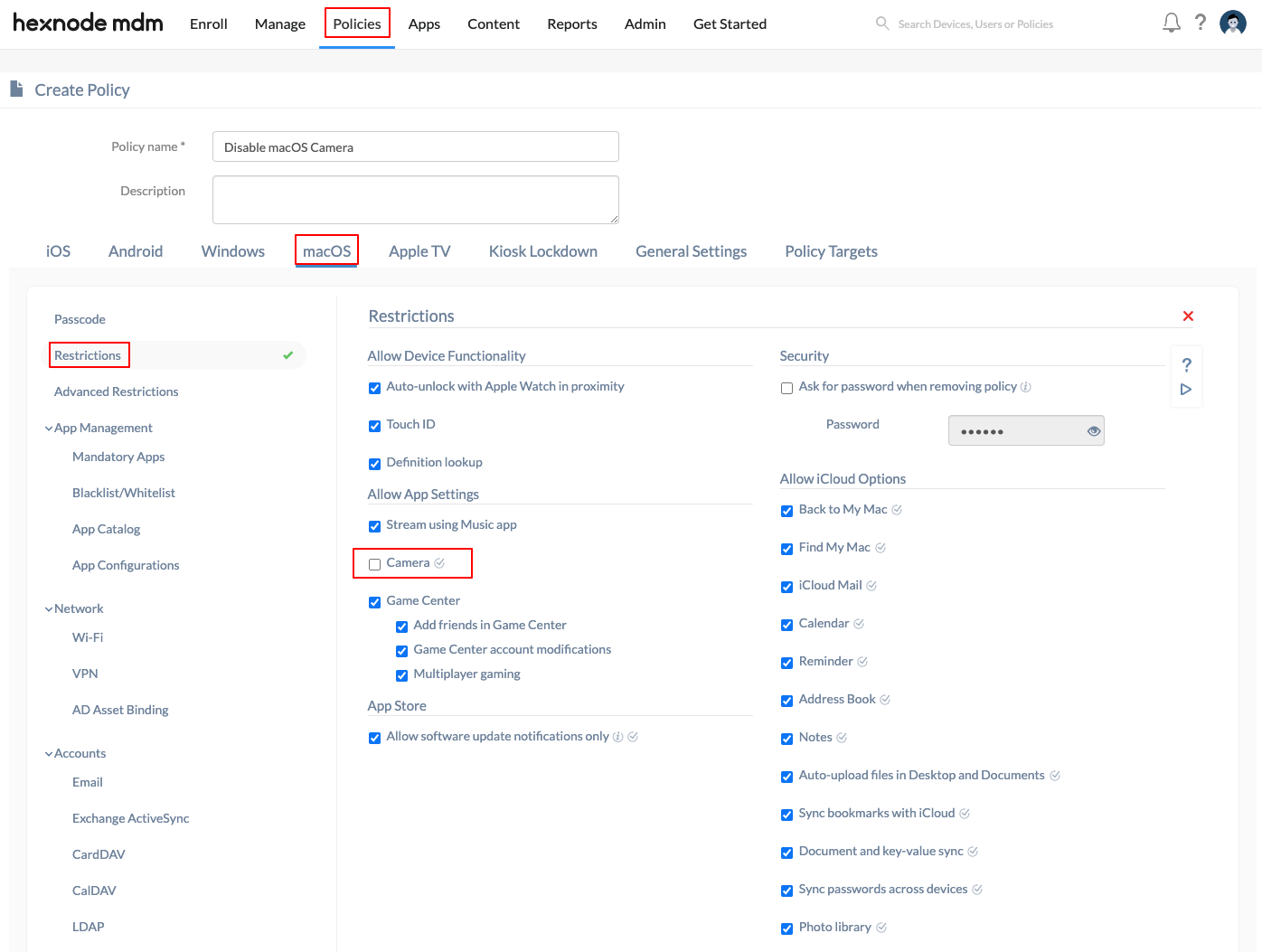
Task: Enable the Camera checkbox
Action: pyautogui.click(x=374, y=564)
